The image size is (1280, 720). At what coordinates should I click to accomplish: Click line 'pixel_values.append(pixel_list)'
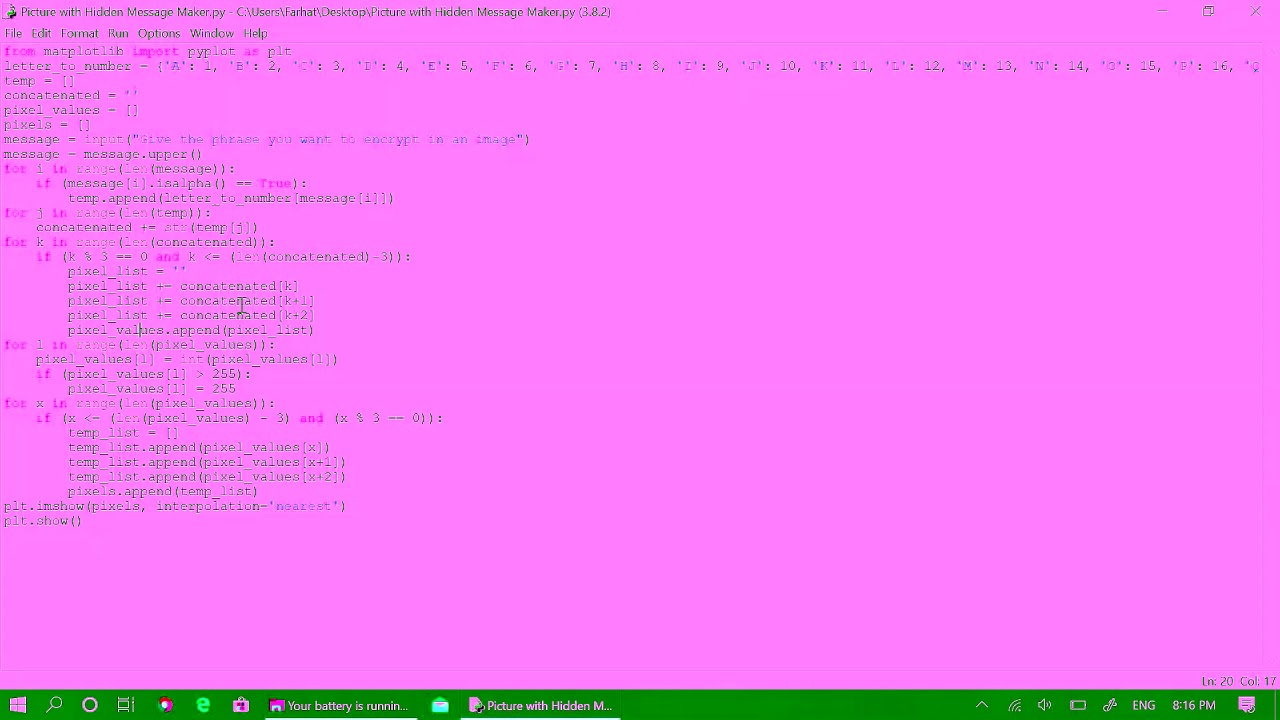pyautogui.click(x=191, y=330)
